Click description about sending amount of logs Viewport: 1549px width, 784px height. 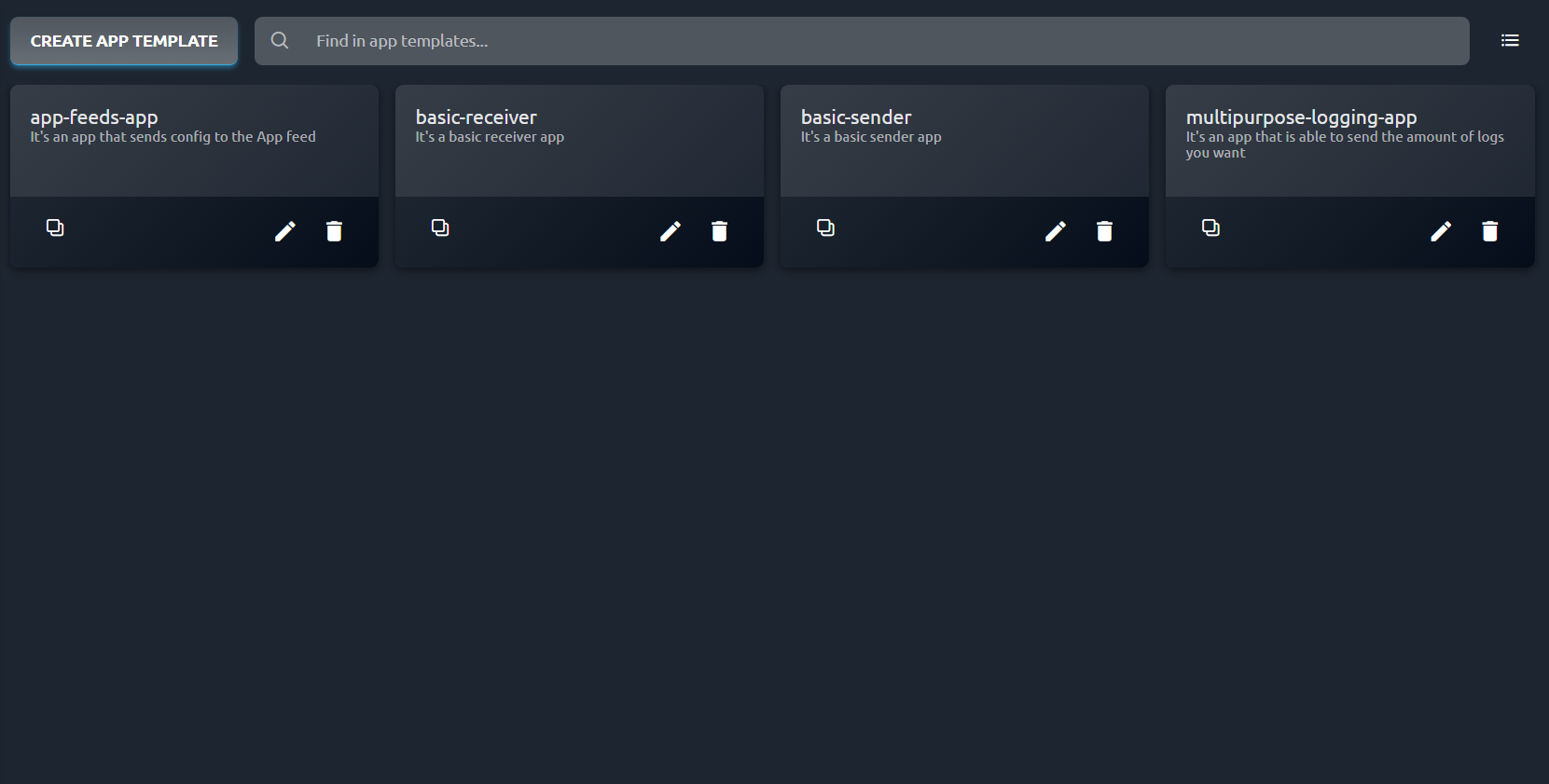coord(1345,144)
